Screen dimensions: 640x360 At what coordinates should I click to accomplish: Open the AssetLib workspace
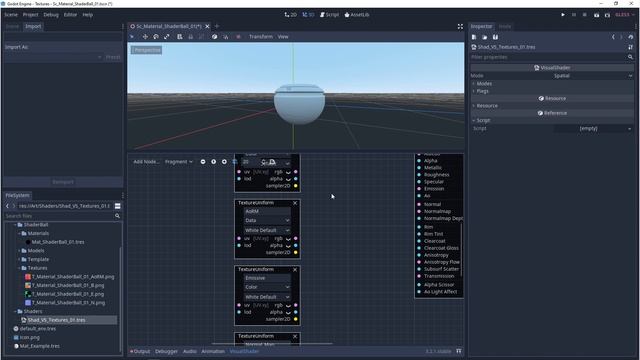(357, 15)
